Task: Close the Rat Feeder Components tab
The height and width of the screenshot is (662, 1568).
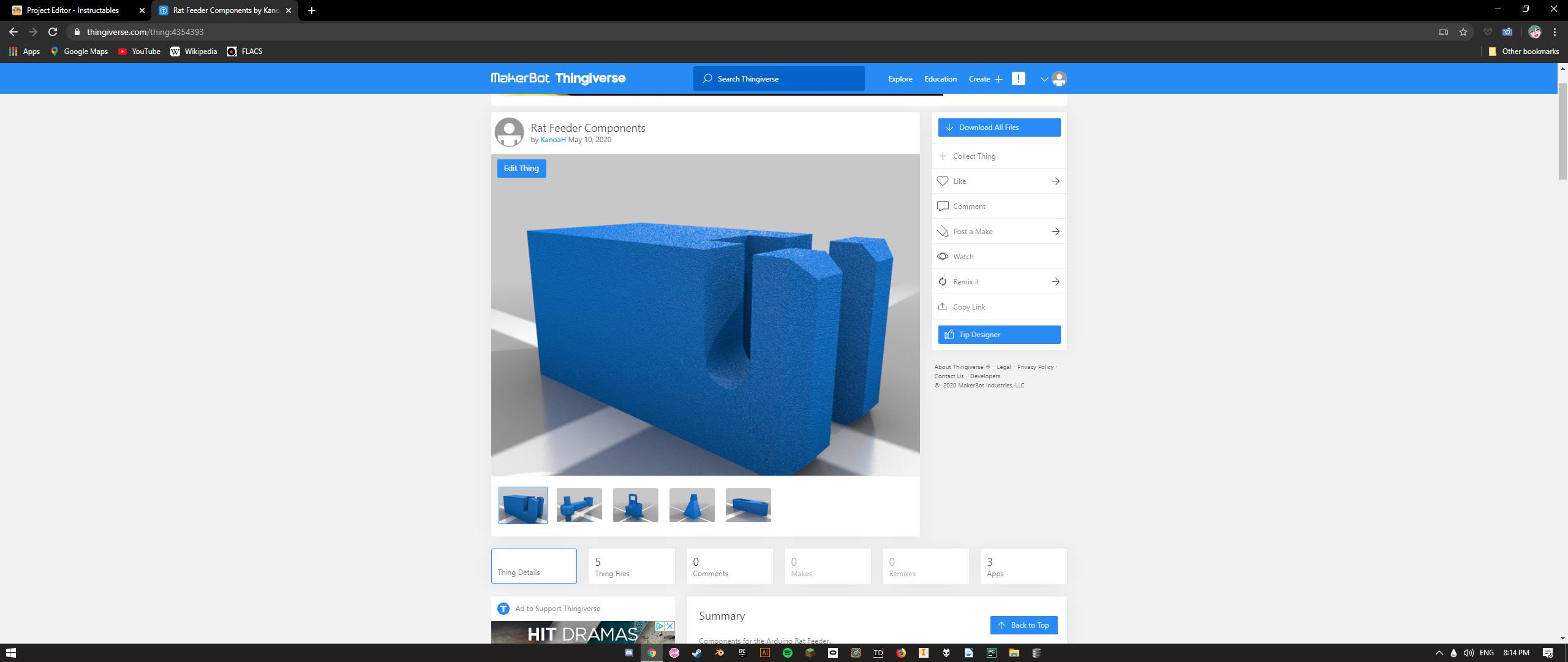Action: (x=288, y=10)
